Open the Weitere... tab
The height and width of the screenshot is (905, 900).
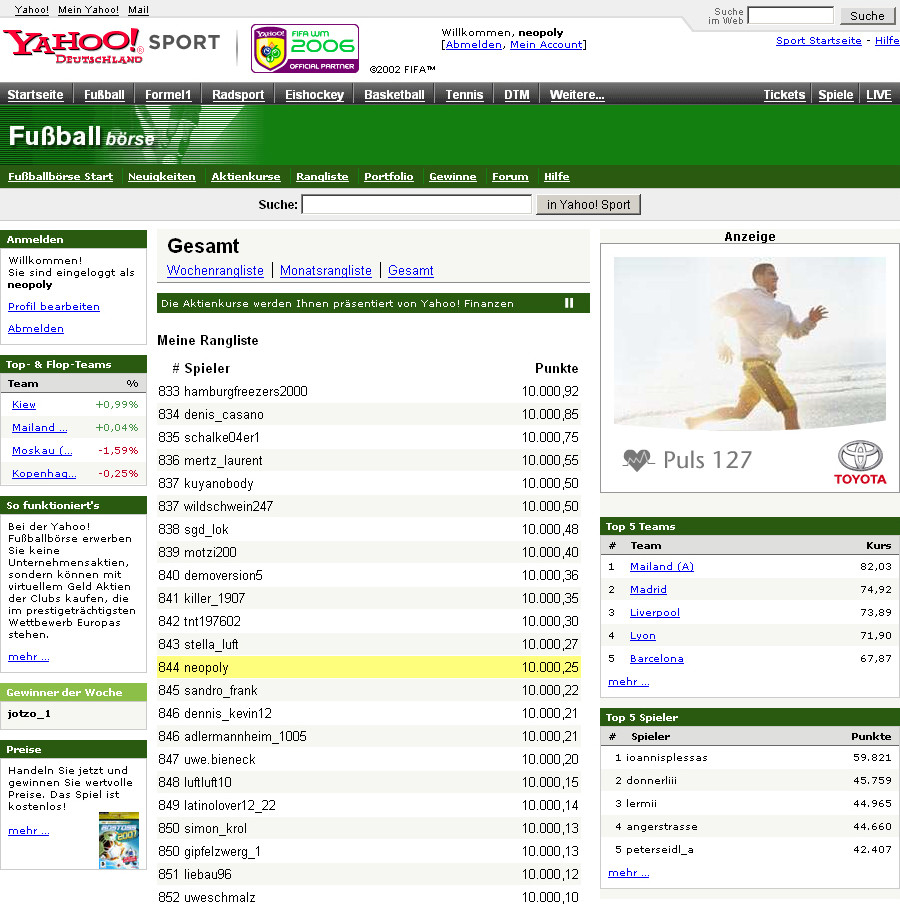[577, 95]
